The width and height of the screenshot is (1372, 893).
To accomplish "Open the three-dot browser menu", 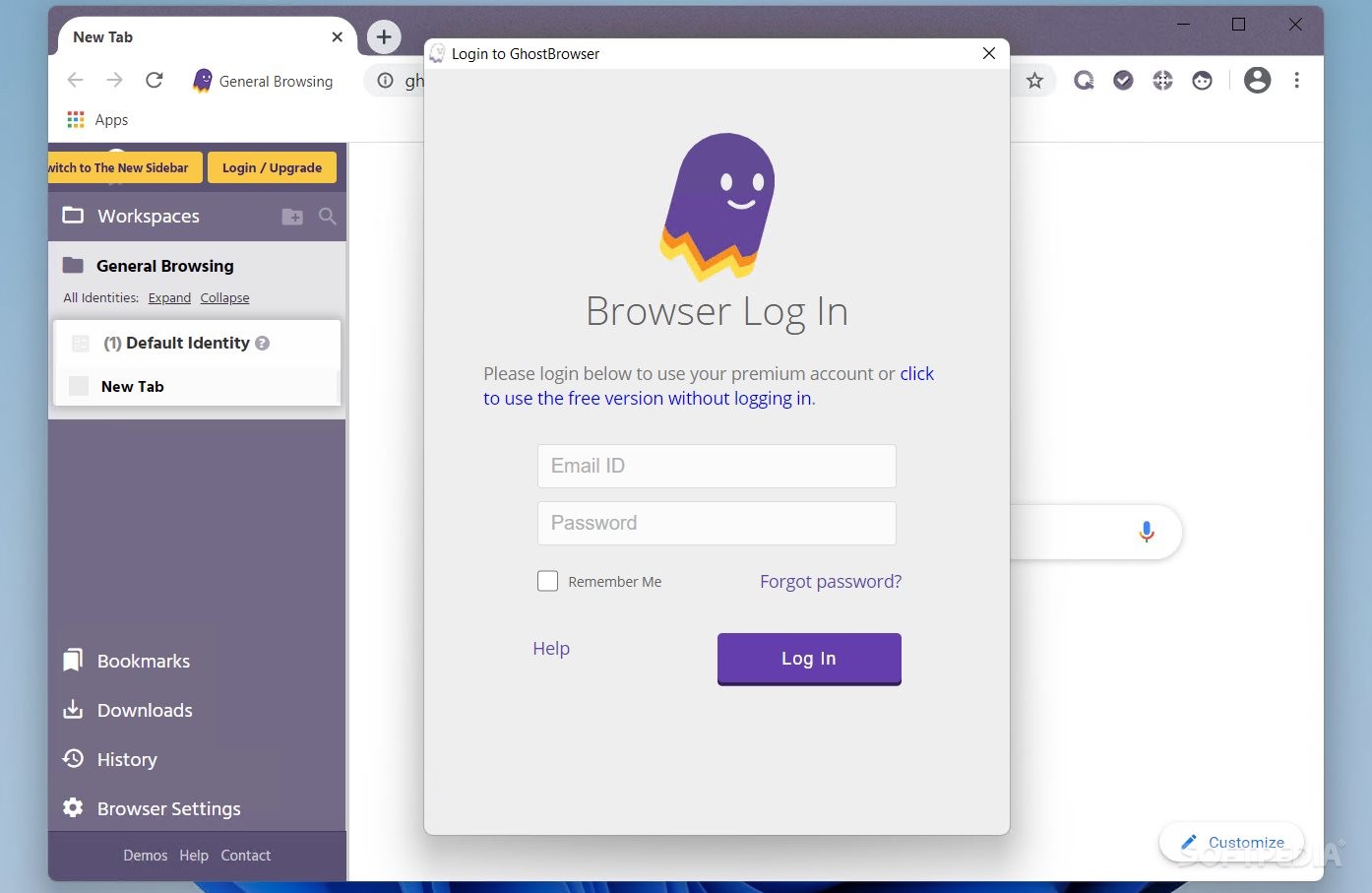I will click(x=1297, y=81).
